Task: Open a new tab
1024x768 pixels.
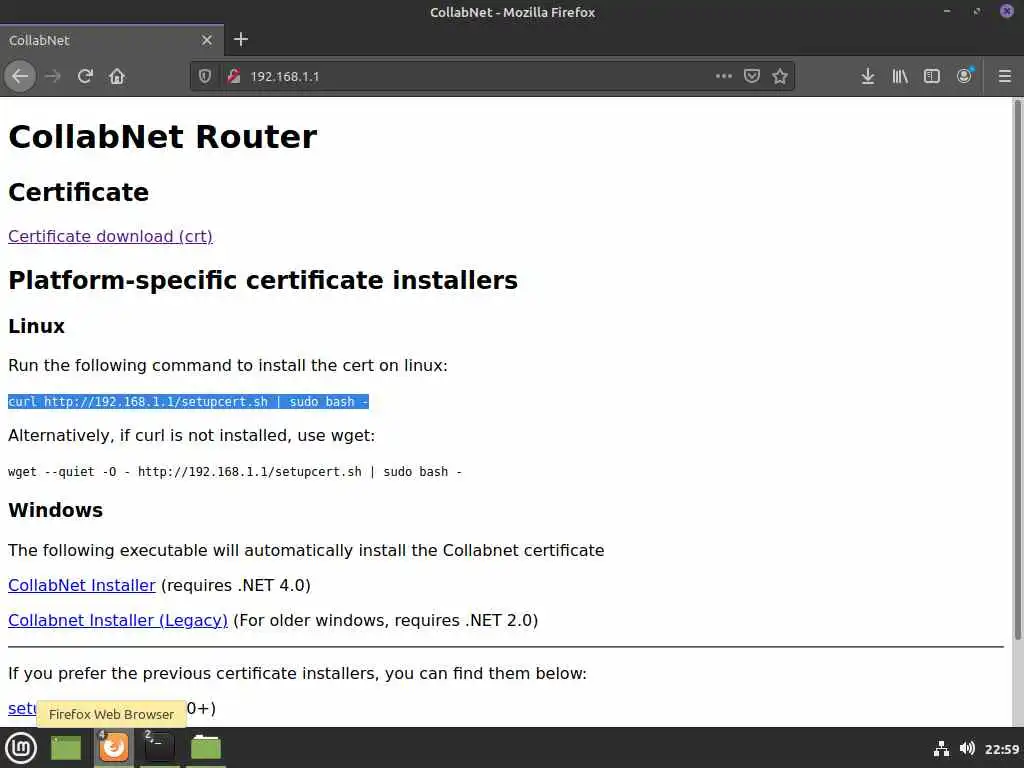Action: tap(241, 39)
